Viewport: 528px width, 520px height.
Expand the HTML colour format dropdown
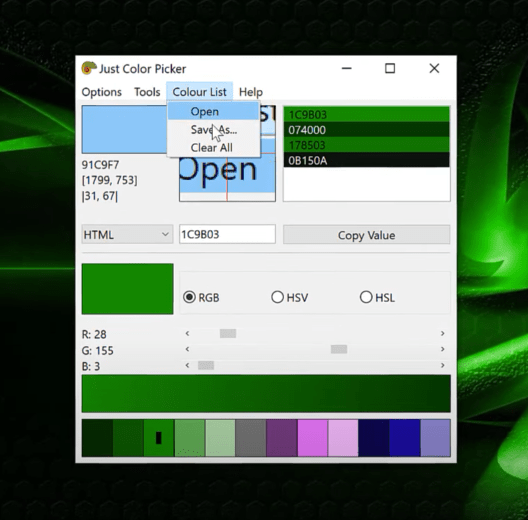coord(127,234)
